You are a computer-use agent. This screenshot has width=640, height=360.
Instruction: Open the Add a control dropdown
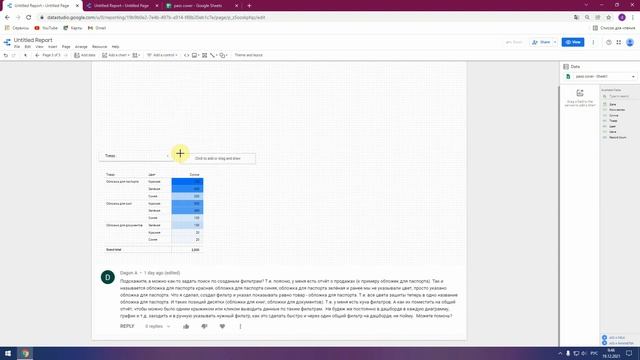click(x=162, y=55)
